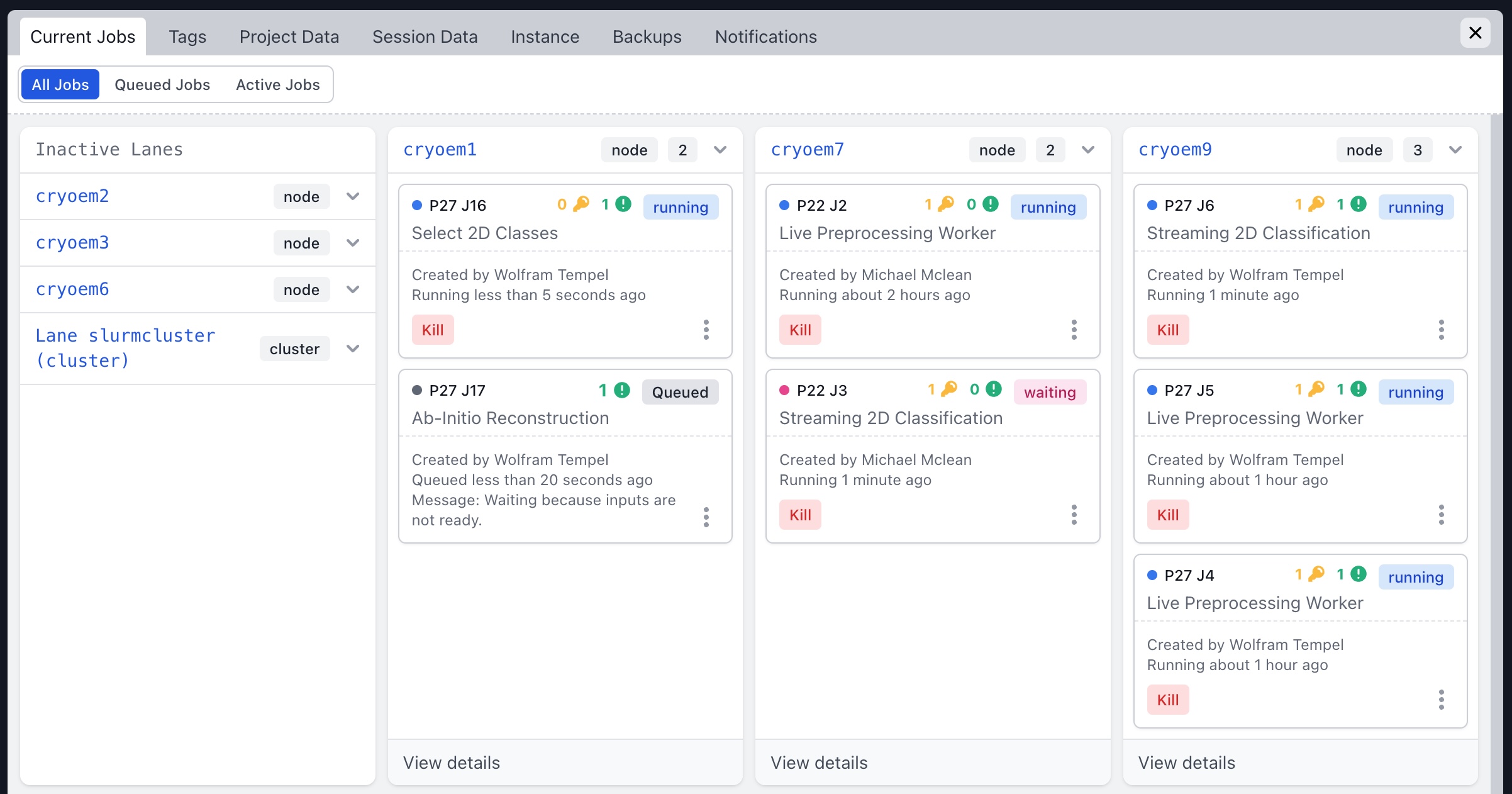
Task: Close the jobs panel with X
Action: click(1475, 33)
